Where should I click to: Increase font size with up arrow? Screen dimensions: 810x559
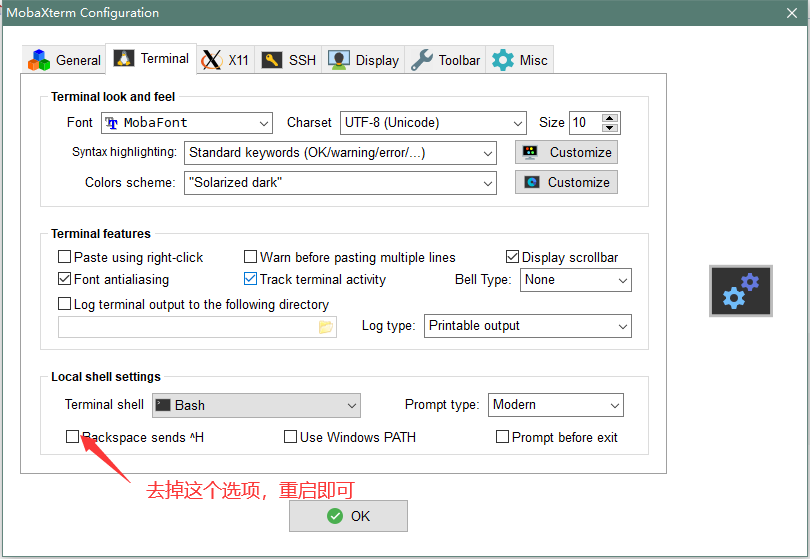tap(610, 118)
